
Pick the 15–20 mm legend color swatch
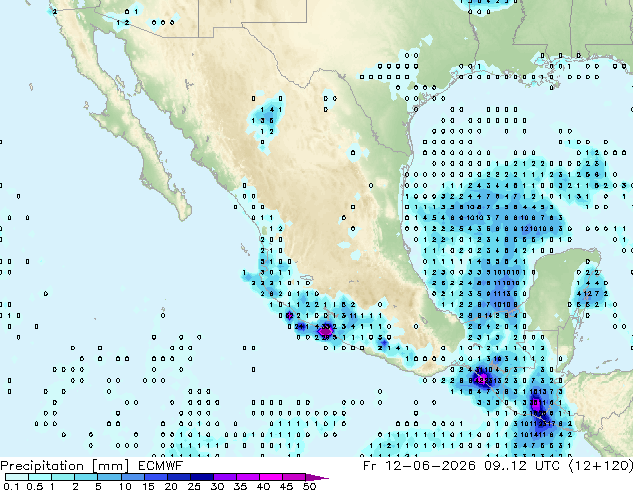coord(155,477)
